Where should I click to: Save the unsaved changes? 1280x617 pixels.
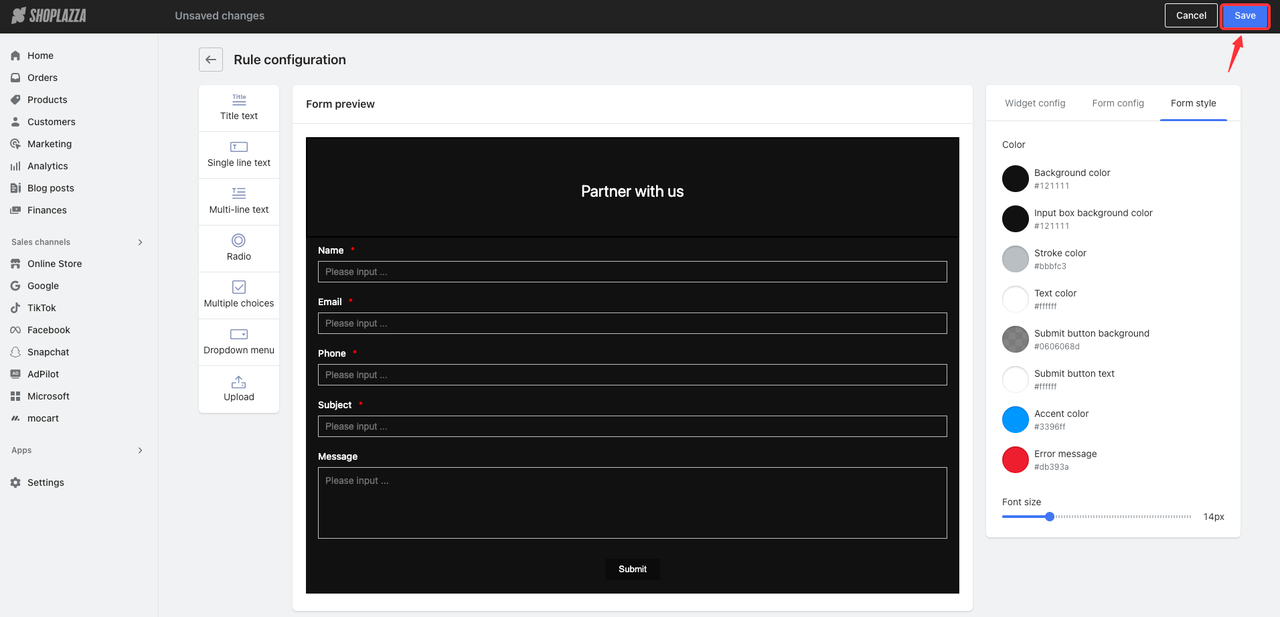(x=1244, y=16)
